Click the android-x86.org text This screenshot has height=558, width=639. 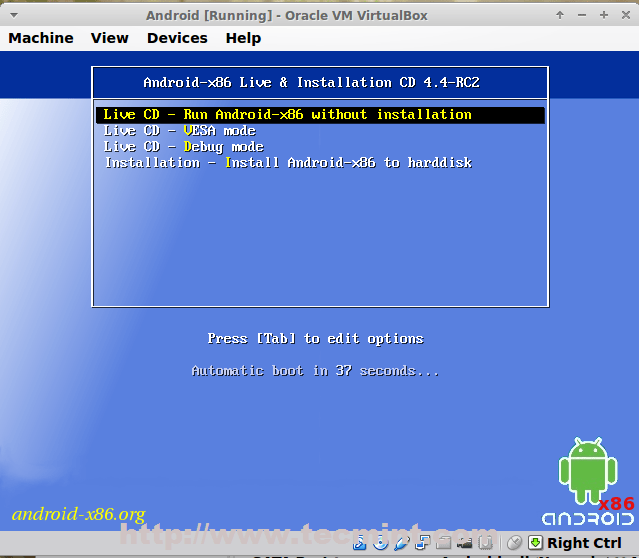pyautogui.click(x=79, y=514)
